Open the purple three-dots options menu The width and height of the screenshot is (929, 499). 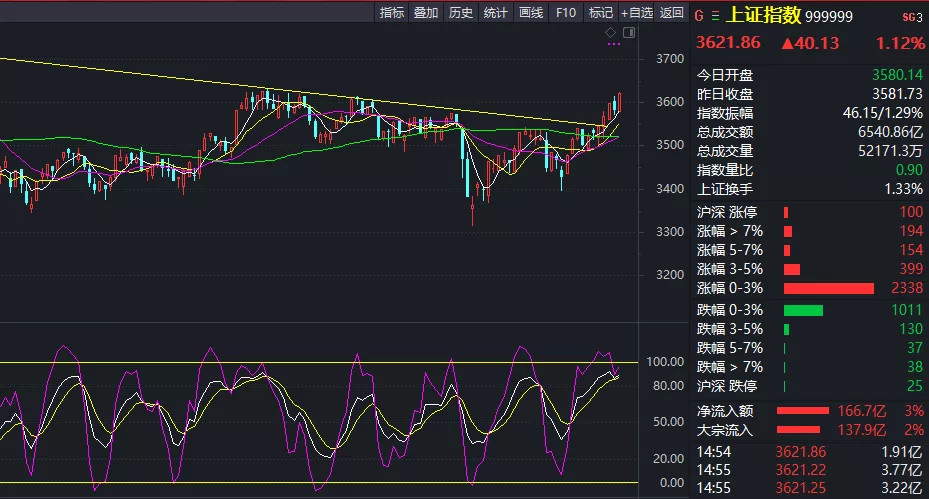pos(614,44)
